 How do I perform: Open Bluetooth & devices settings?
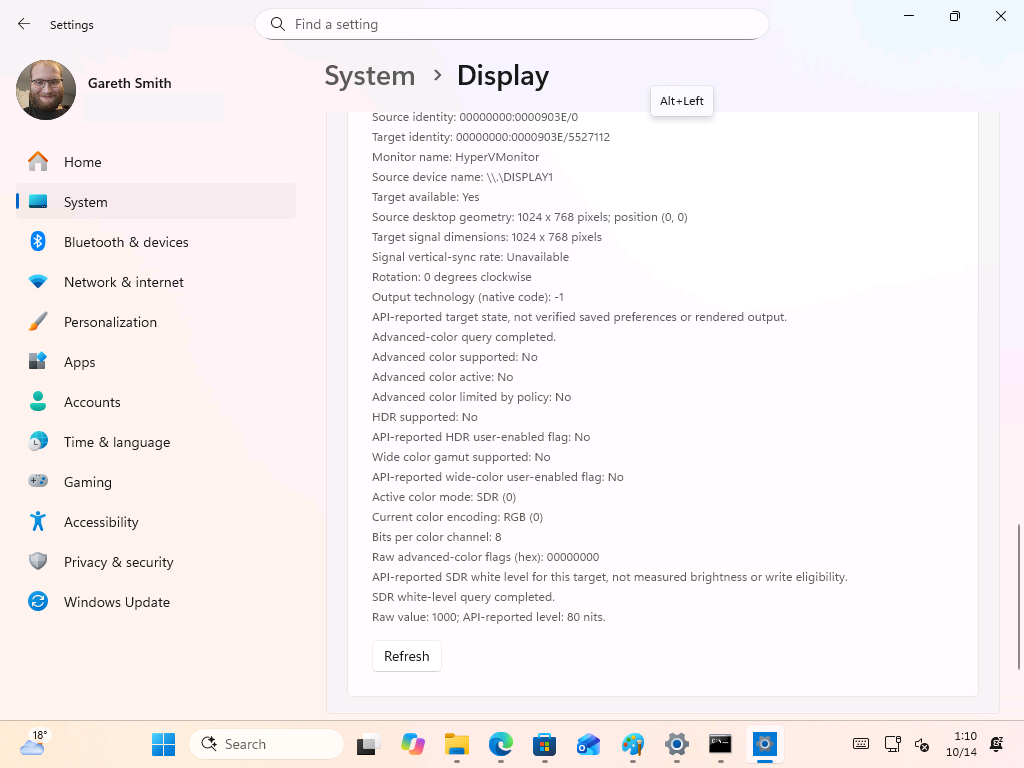coord(155,242)
